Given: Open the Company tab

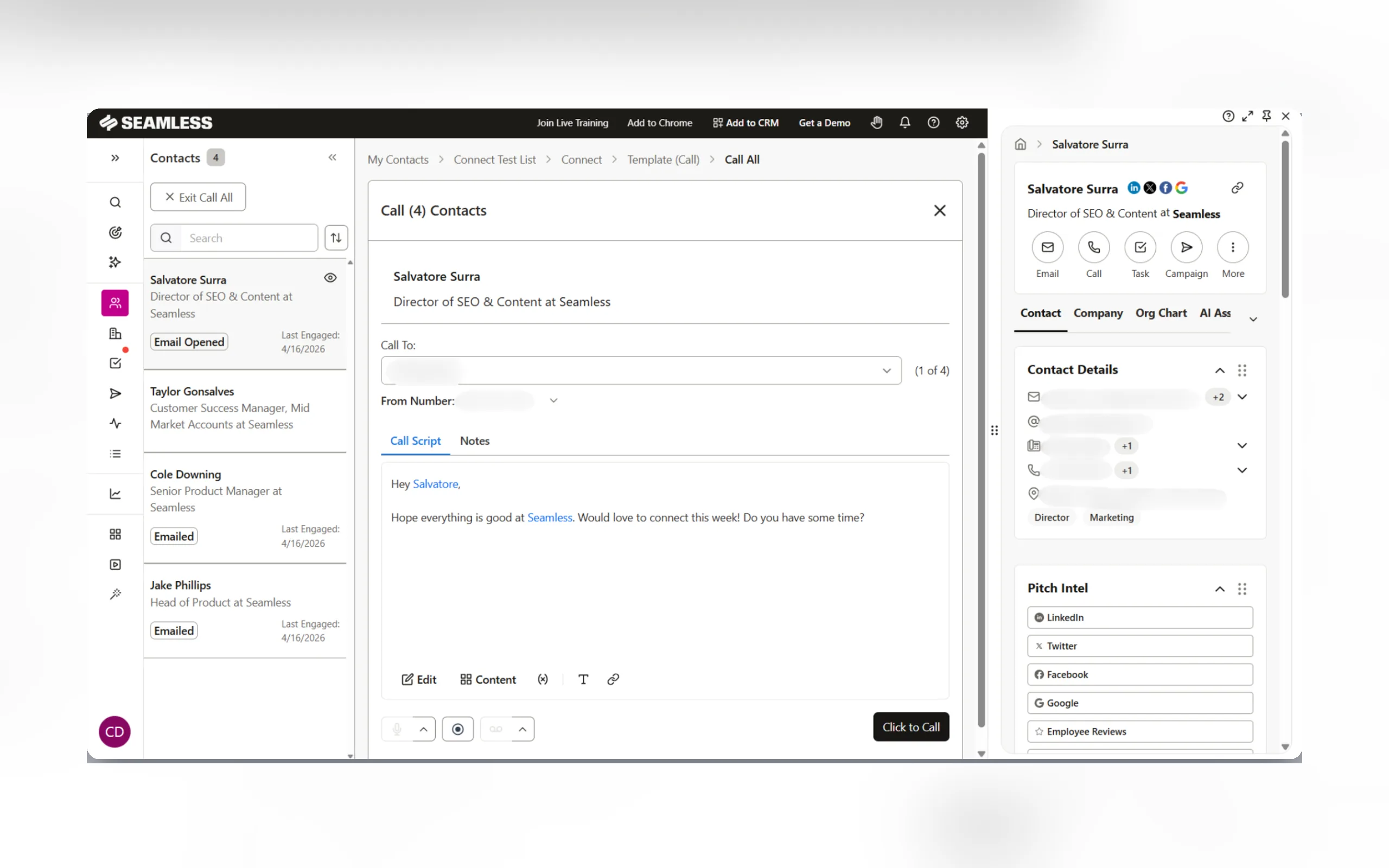Looking at the screenshot, I should pos(1098,314).
